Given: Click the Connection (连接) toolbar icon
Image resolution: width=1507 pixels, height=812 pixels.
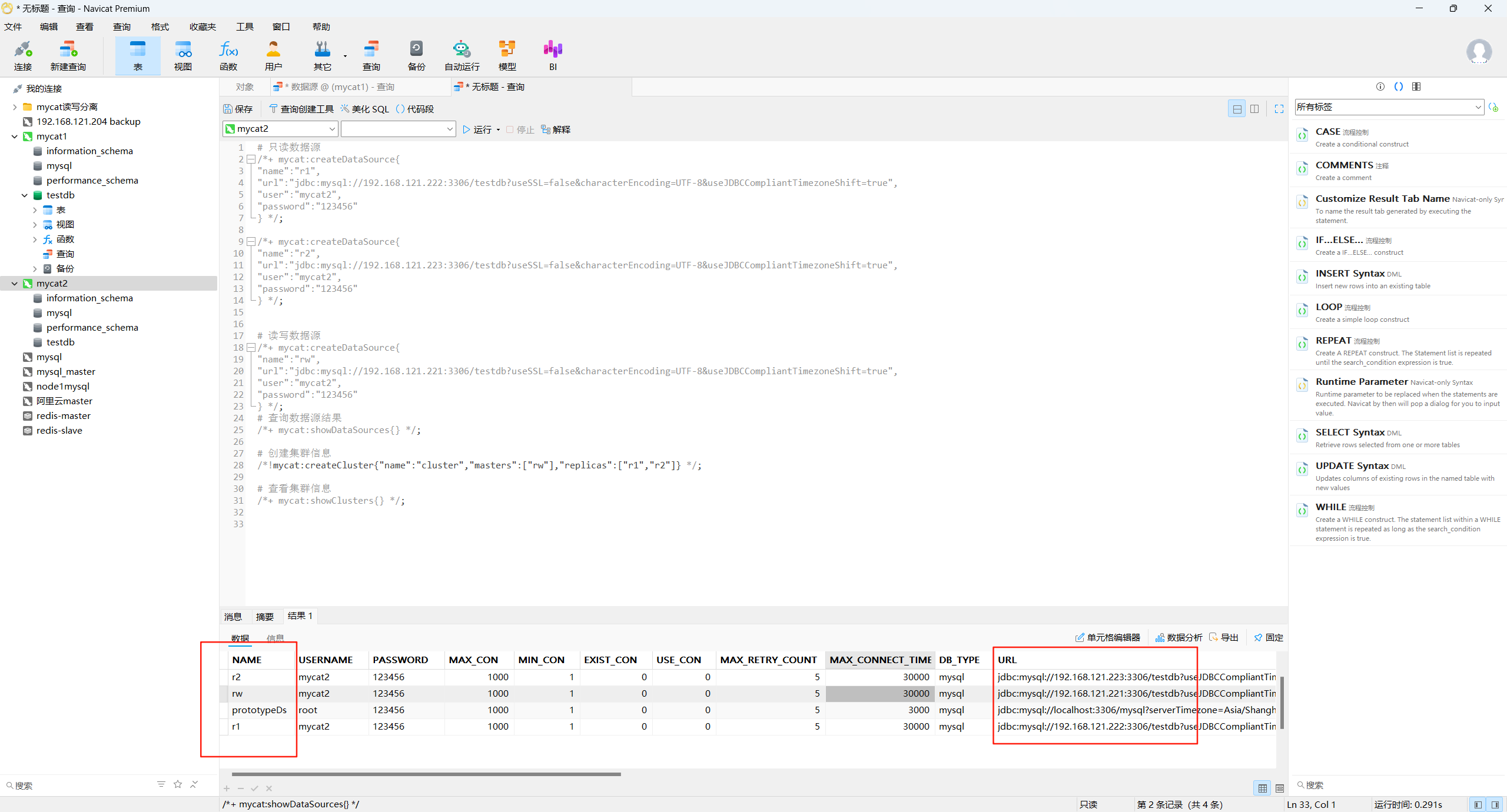Looking at the screenshot, I should click(x=23, y=56).
